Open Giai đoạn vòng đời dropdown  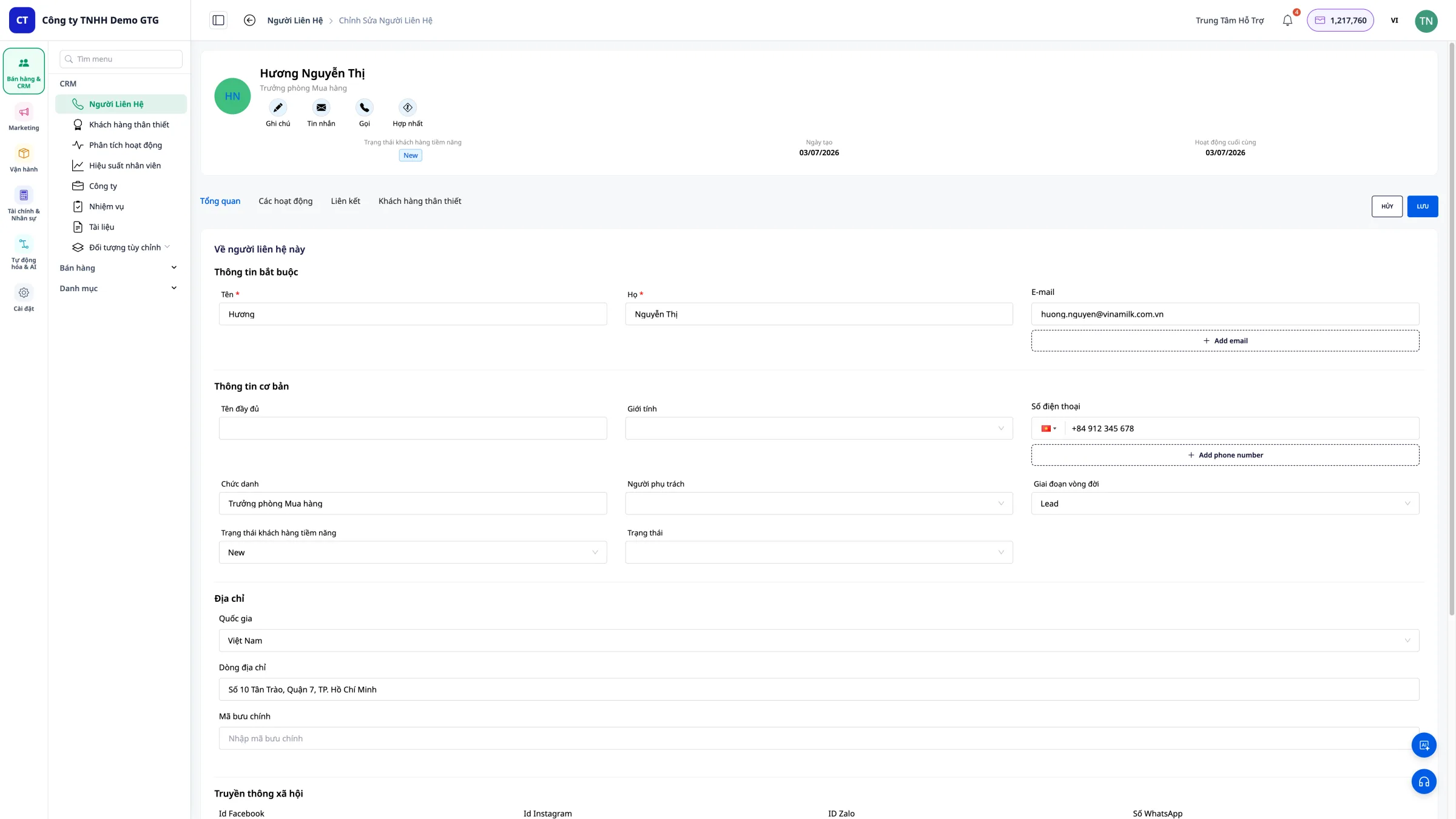(1225, 504)
